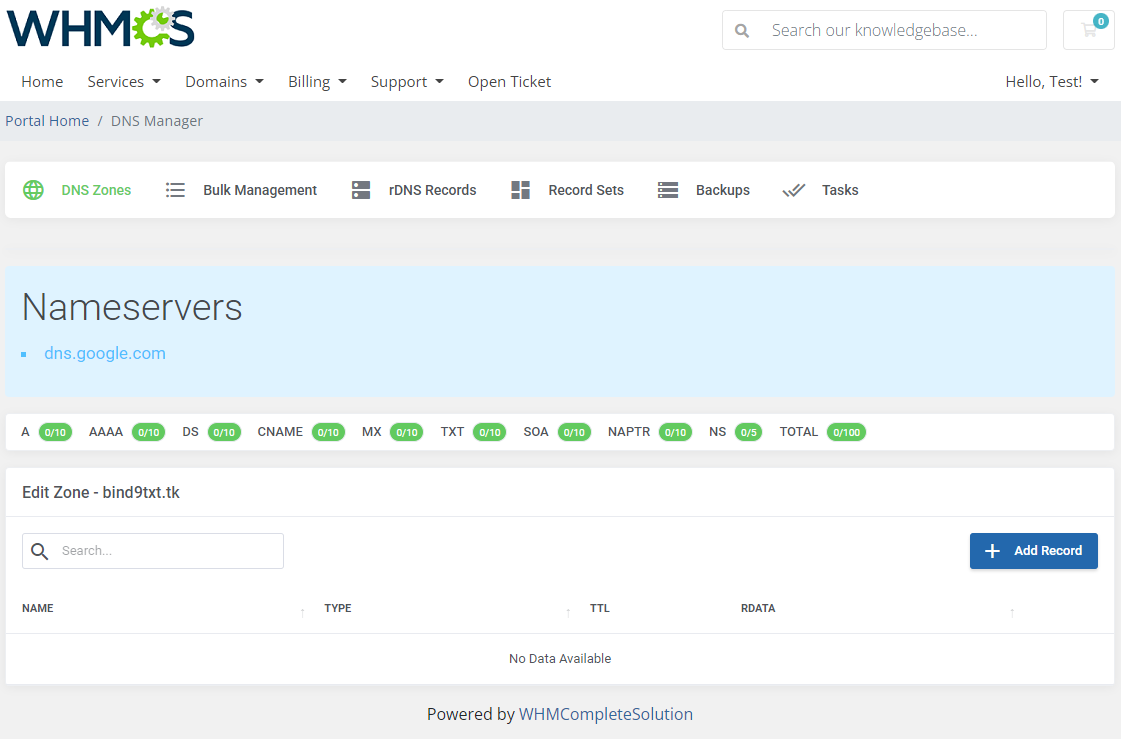
Task: Click the plus icon on Add Record
Action: tap(992, 551)
